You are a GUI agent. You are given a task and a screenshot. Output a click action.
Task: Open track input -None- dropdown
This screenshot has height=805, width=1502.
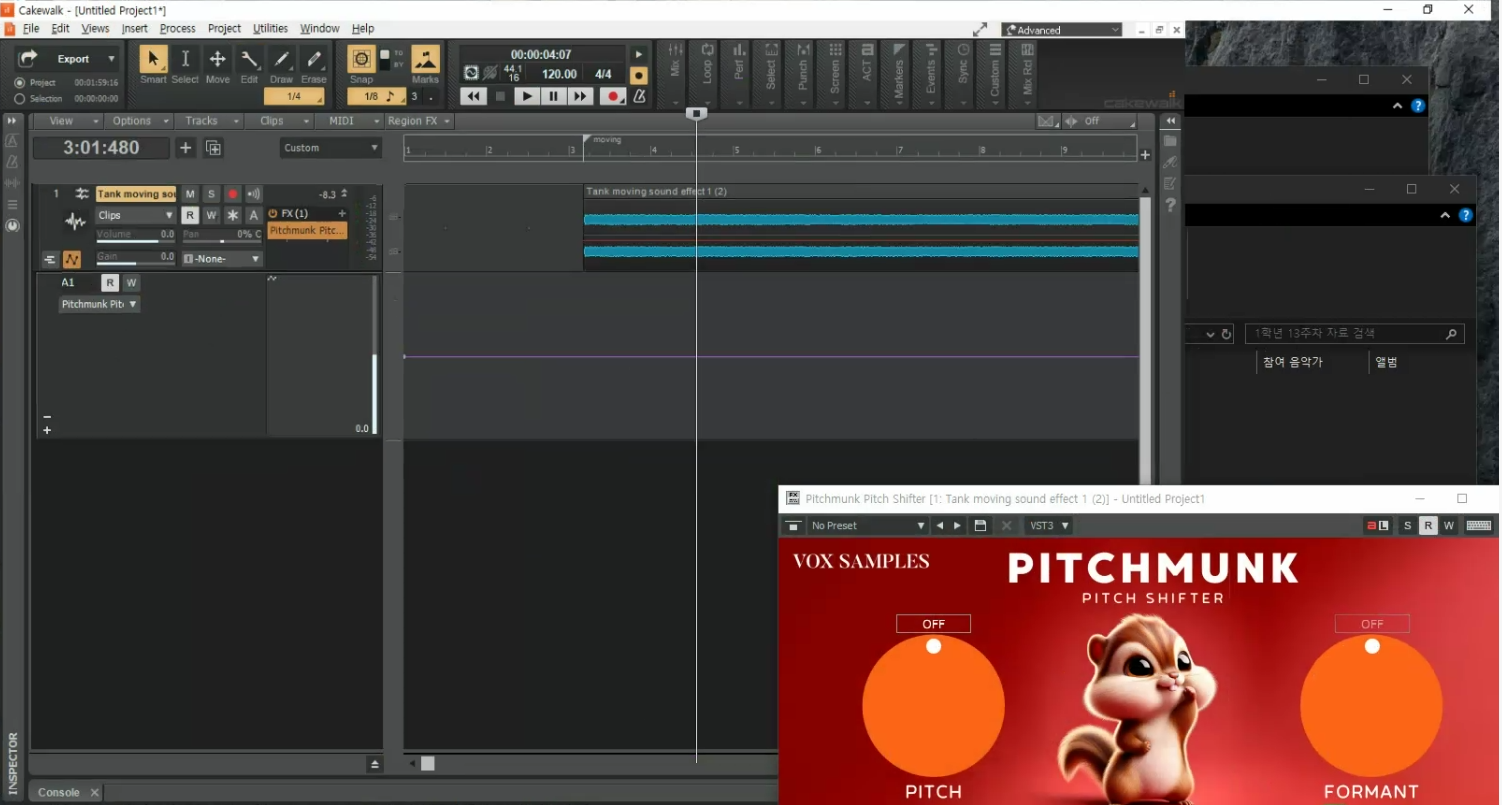coord(222,259)
